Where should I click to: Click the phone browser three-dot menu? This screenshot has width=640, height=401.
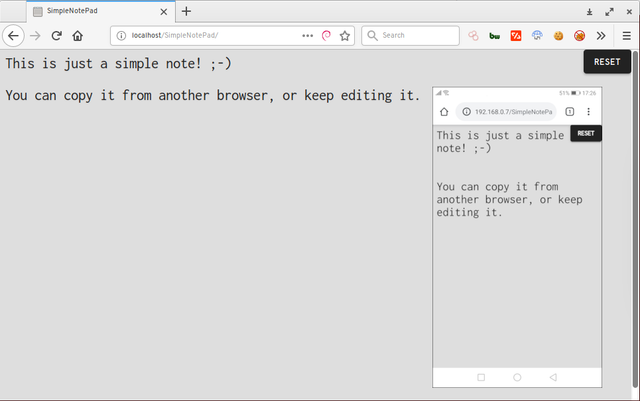[588, 111]
